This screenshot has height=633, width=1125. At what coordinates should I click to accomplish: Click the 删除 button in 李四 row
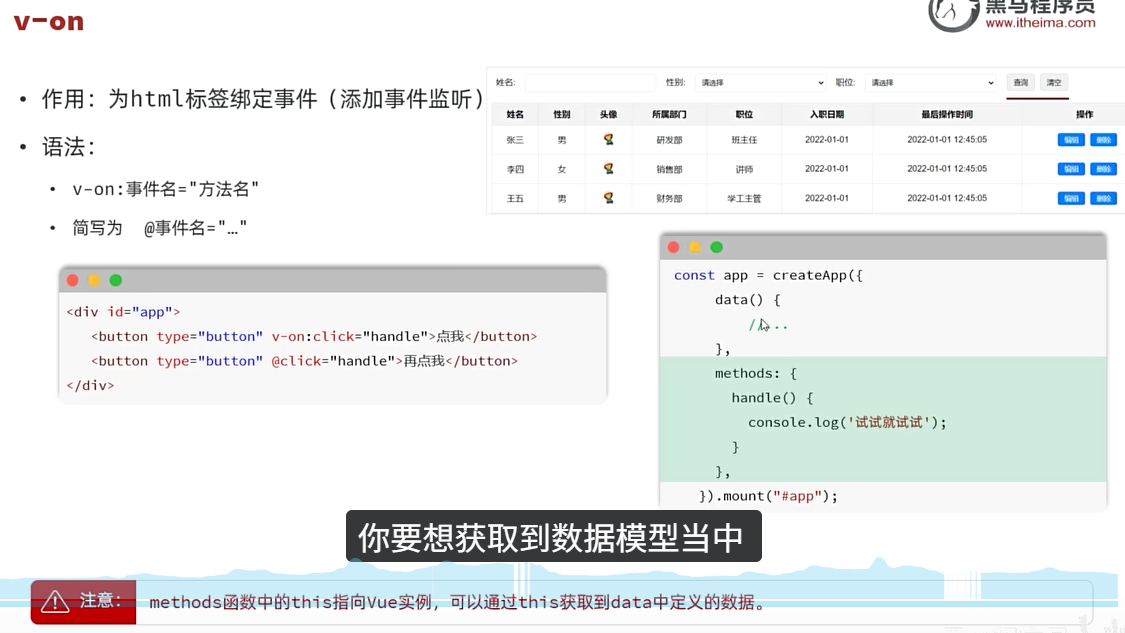pos(1103,169)
